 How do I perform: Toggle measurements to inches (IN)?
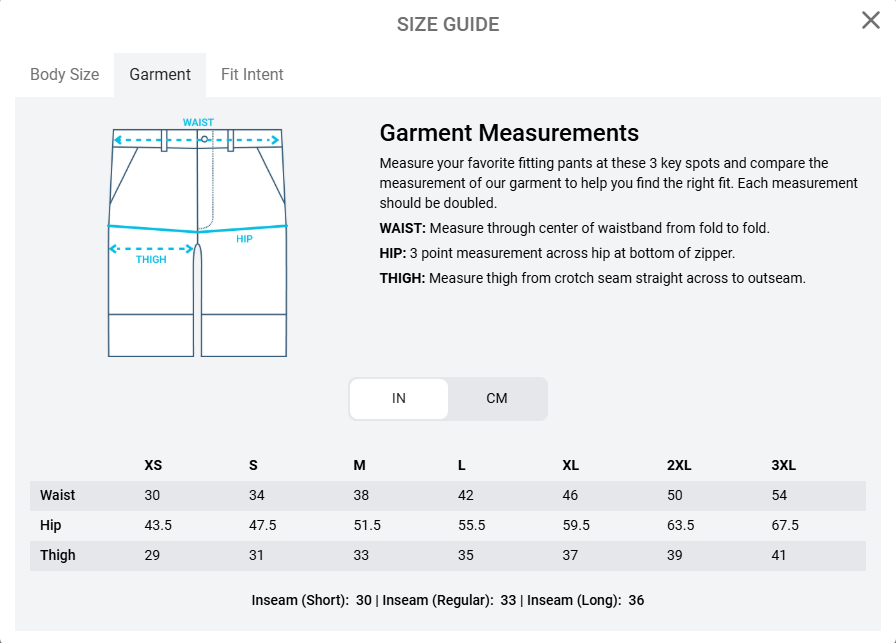[x=399, y=398]
